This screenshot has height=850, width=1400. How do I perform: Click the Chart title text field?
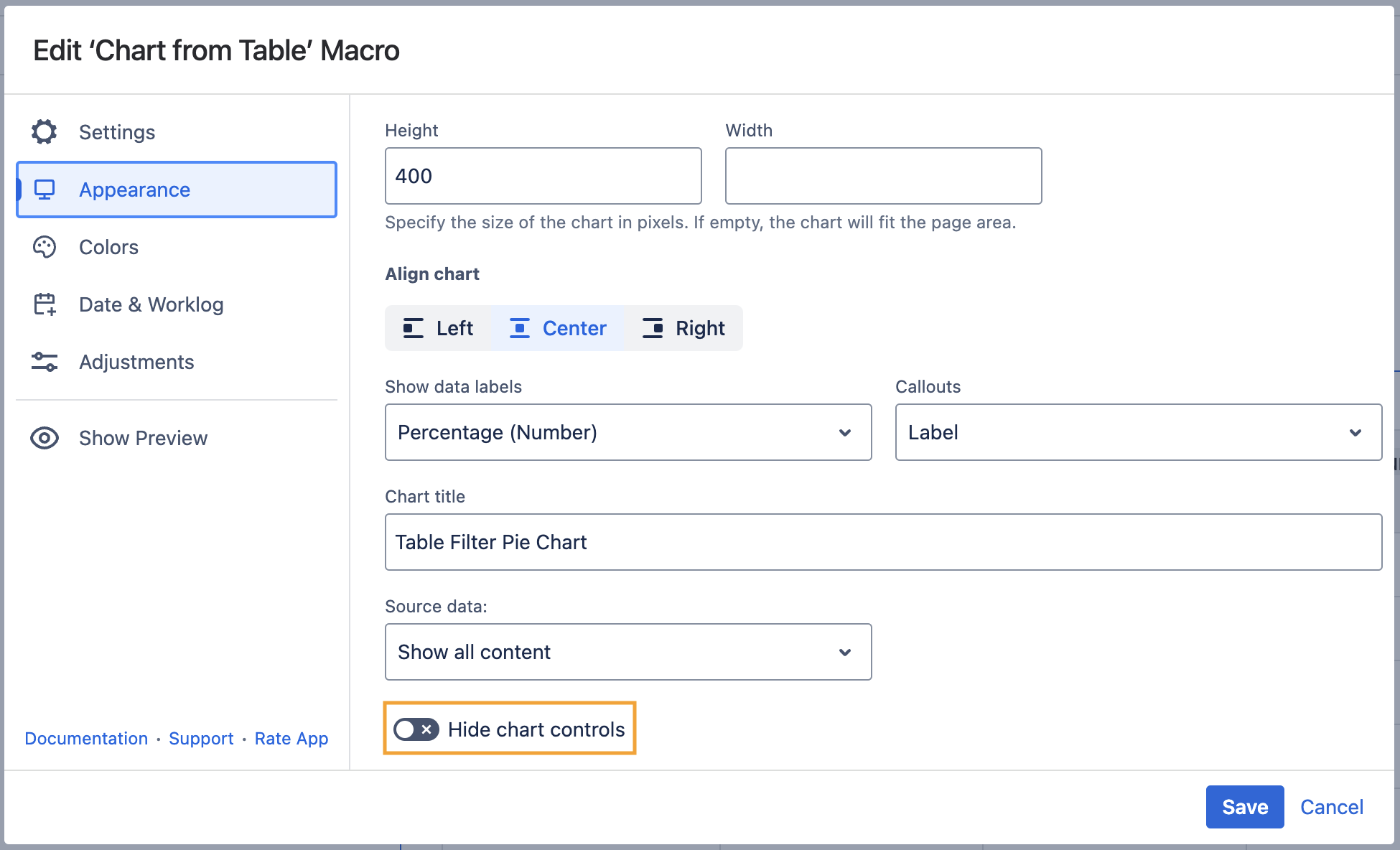pyautogui.click(x=883, y=542)
